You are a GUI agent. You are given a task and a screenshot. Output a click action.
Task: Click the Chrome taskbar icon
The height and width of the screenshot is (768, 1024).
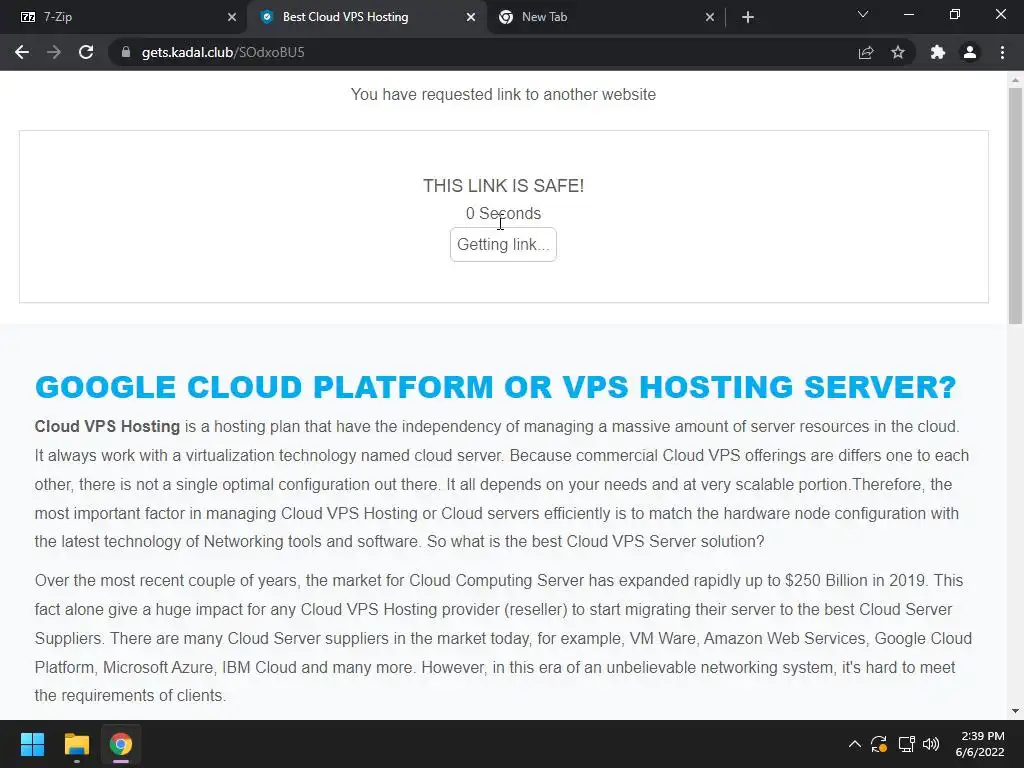coord(121,744)
